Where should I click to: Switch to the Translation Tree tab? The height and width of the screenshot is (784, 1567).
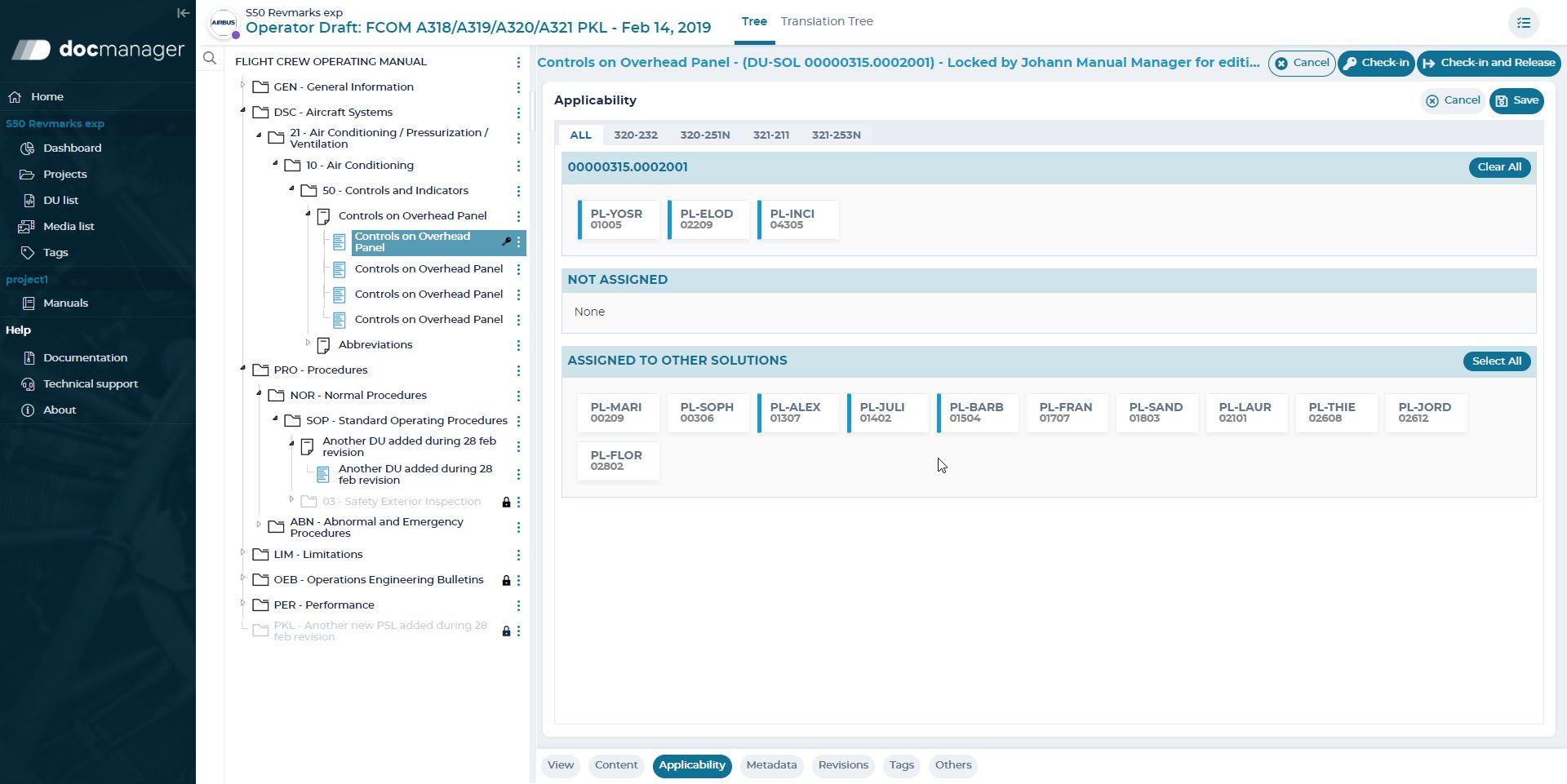tap(826, 21)
